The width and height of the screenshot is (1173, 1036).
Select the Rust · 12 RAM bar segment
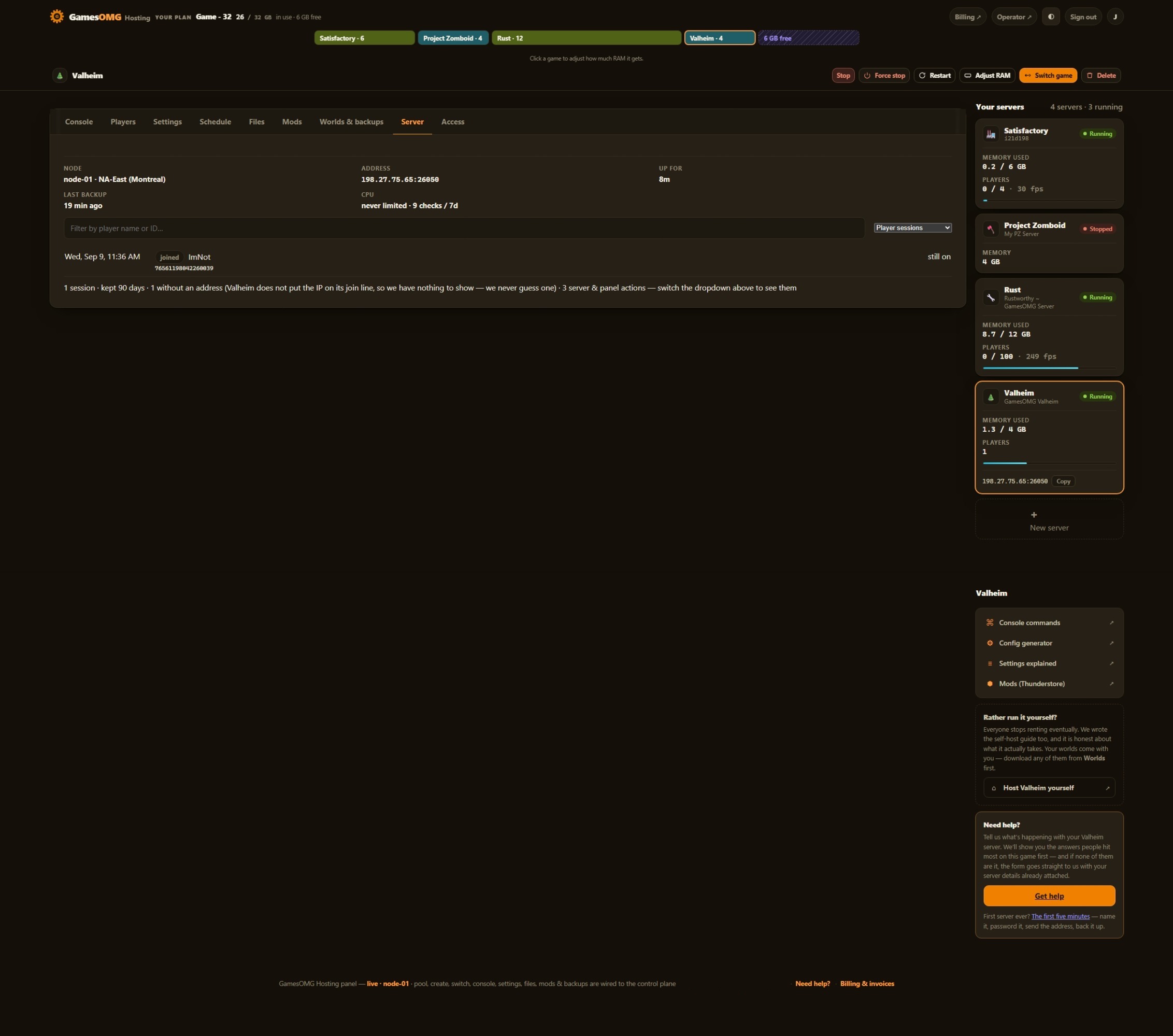point(586,38)
